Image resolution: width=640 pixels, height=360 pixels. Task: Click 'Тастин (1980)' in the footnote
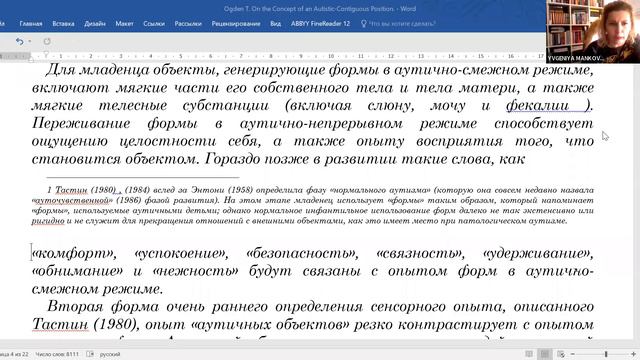pyautogui.click(x=85, y=190)
